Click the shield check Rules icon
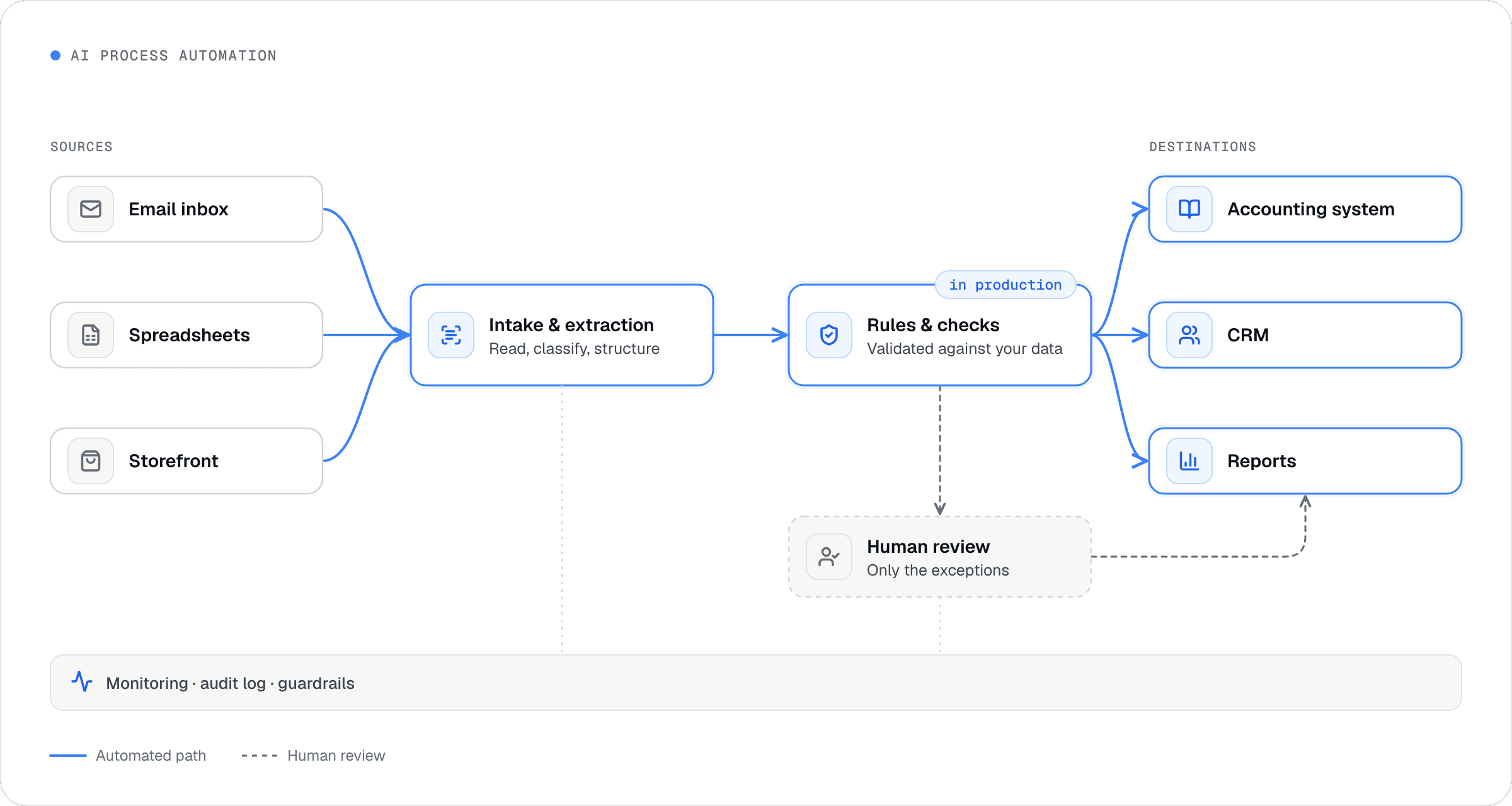 pyautogui.click(x=829, y=335)
